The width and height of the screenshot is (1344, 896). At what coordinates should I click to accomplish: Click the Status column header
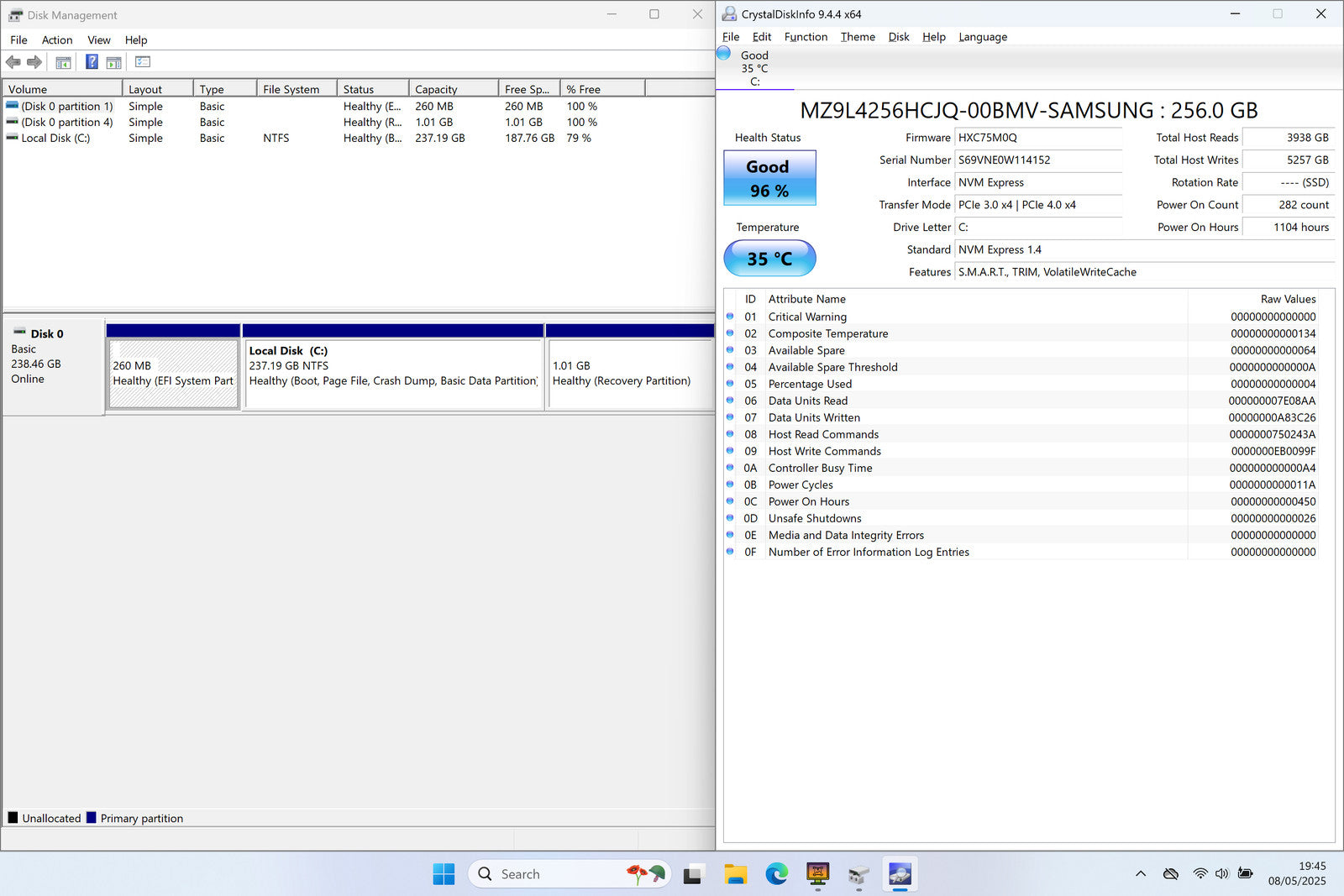click(373, 89)
